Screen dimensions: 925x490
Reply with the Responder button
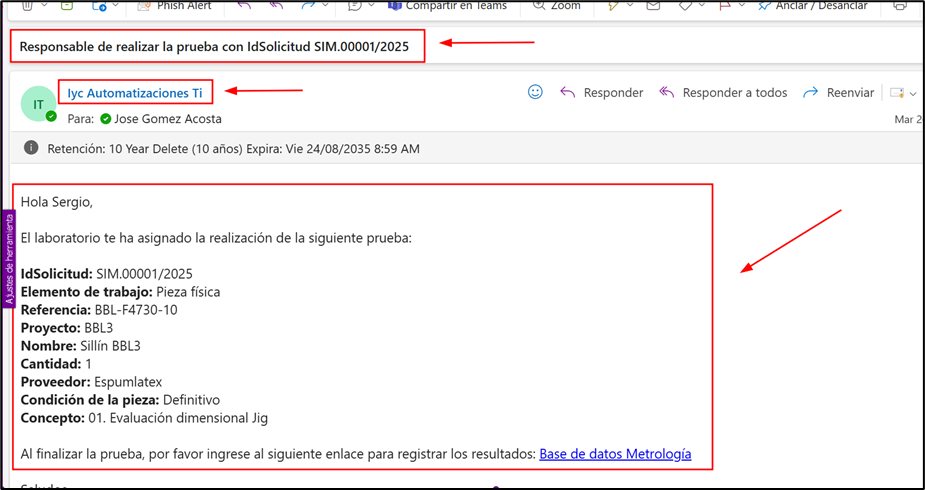click(x=602, y=93)
